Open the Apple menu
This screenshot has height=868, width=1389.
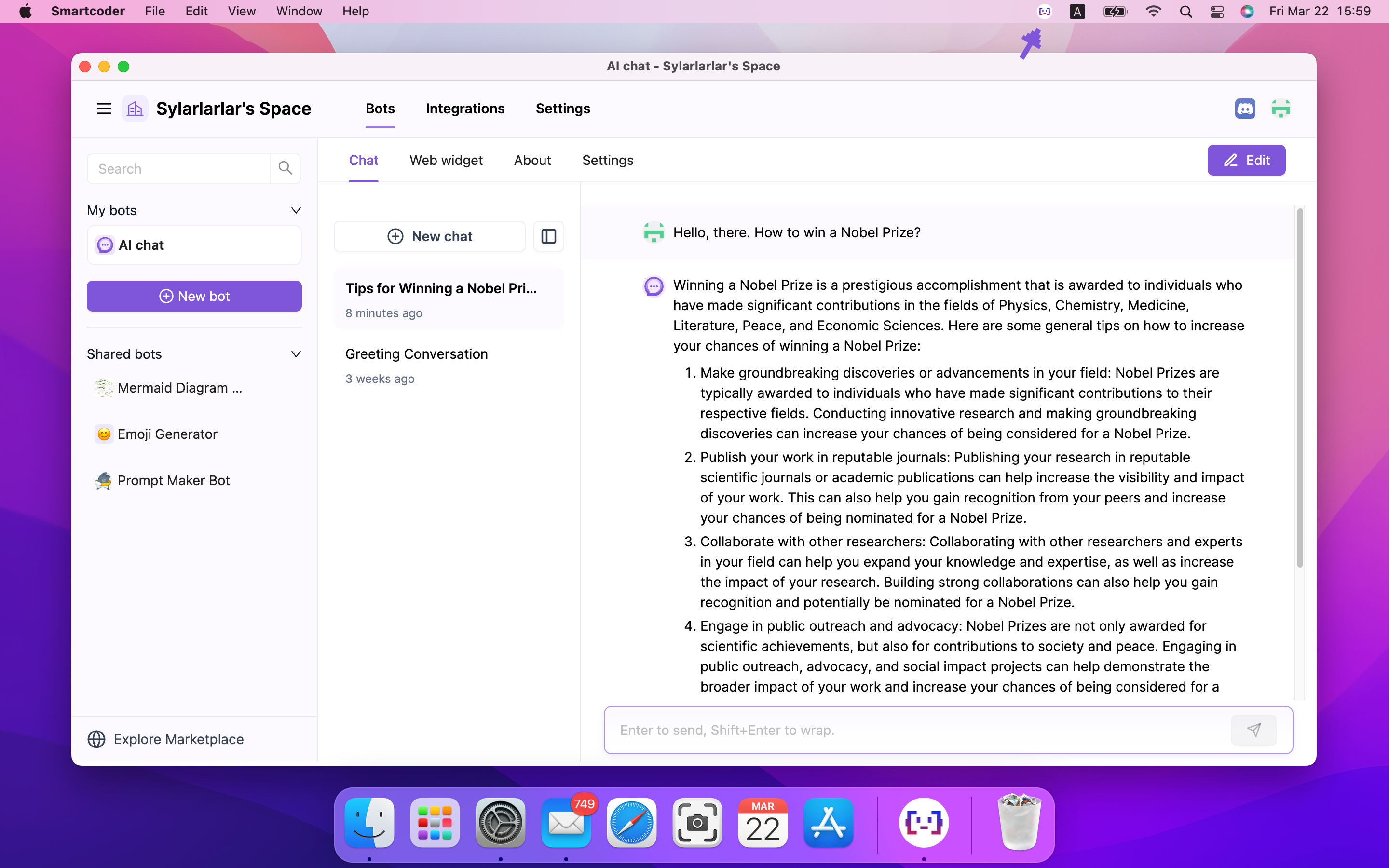(x=25, y=11)
